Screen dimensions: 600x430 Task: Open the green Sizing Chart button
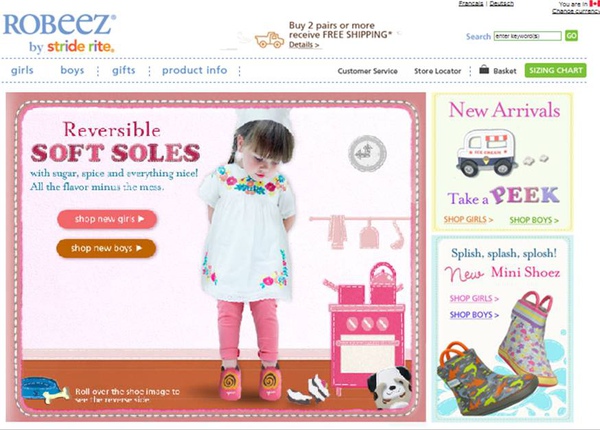click(555, 70)
